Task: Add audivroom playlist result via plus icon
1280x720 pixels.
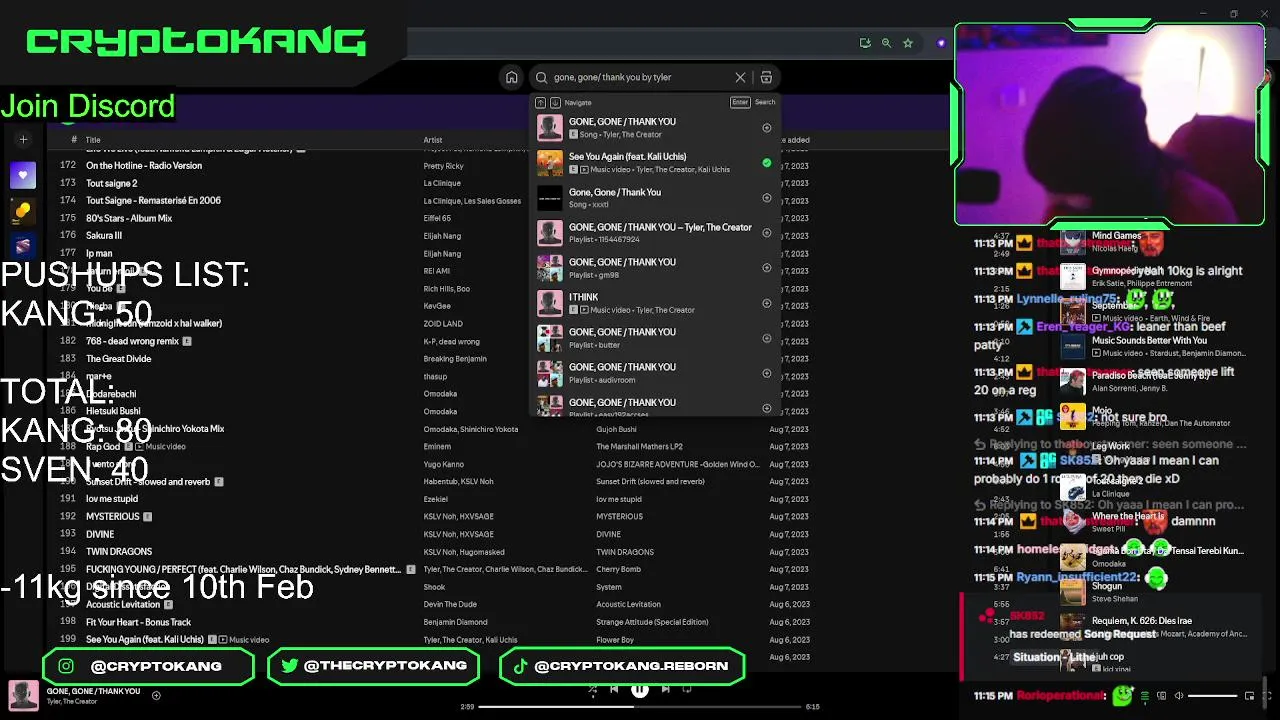Action: coord(767,373)
